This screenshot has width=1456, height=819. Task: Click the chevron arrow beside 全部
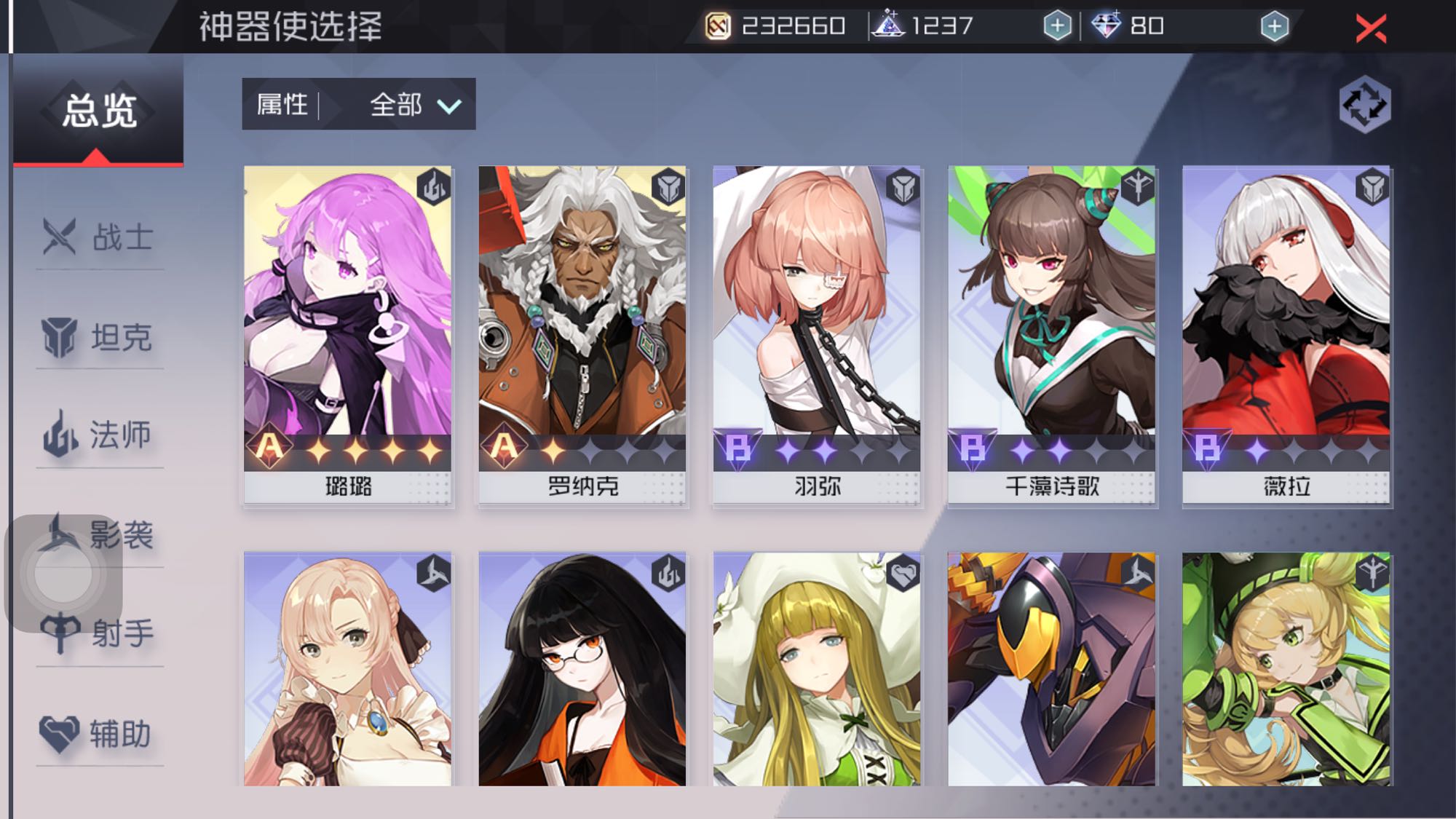click(449, 106)
